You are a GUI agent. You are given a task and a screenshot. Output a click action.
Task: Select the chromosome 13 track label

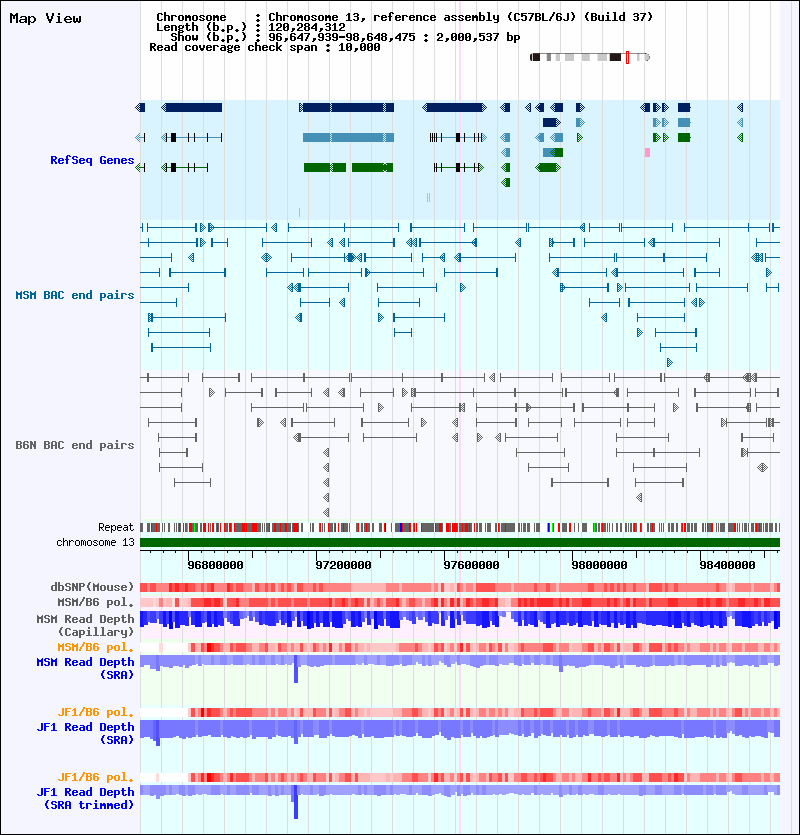point(95,542)
